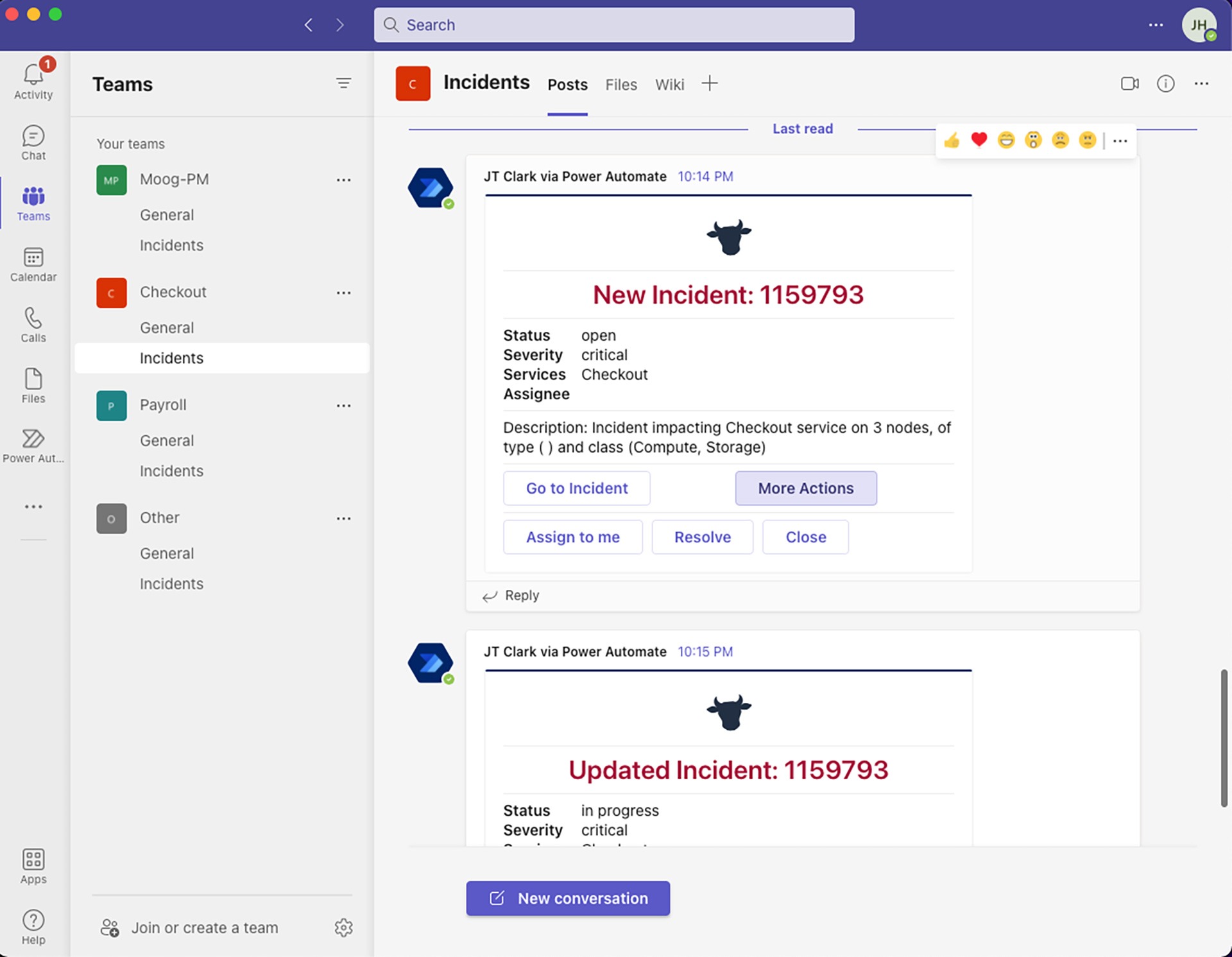This screenshot has height=957, width=1232.
Task: Click the Close incident button
Action: (806, 537)
